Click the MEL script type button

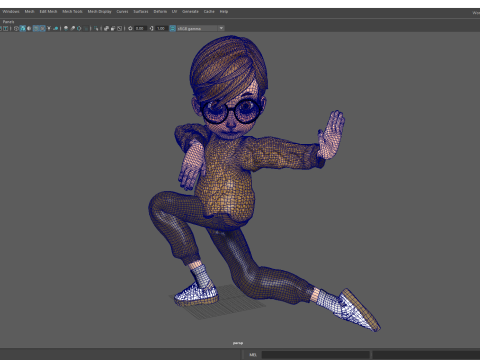(x=253, y=355)
